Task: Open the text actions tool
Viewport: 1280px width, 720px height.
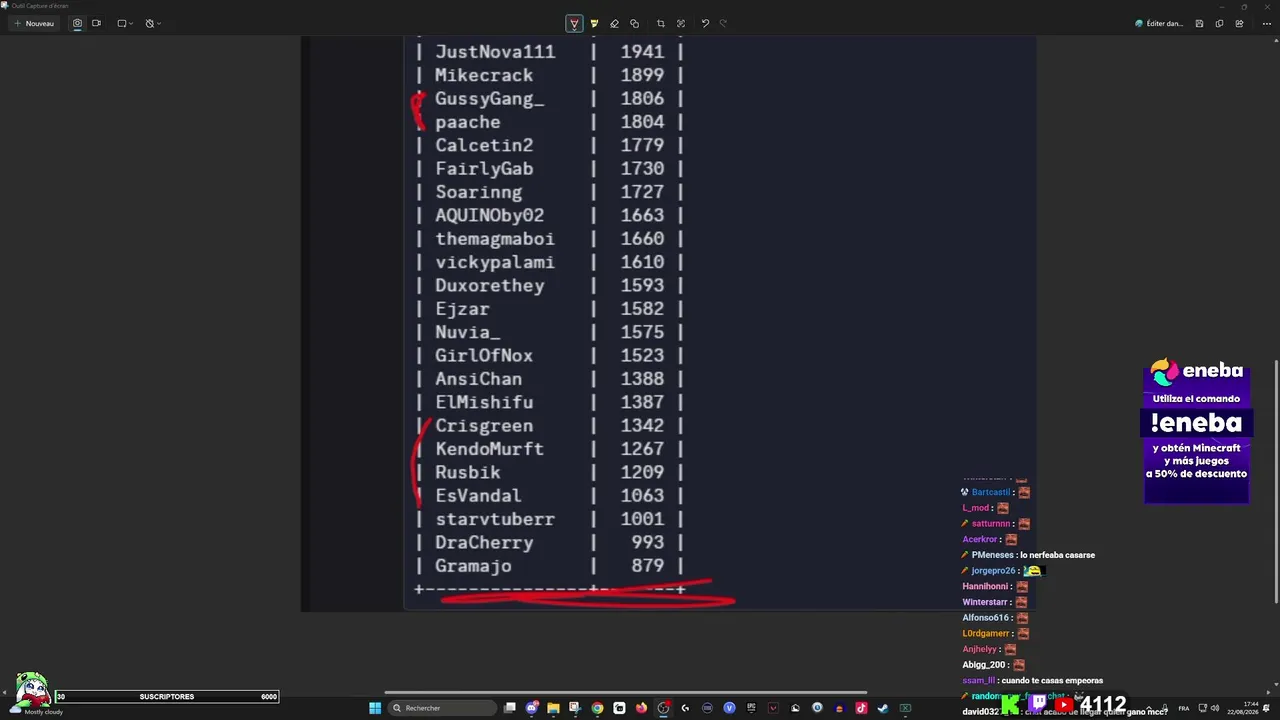Action: tap(681, 23)
